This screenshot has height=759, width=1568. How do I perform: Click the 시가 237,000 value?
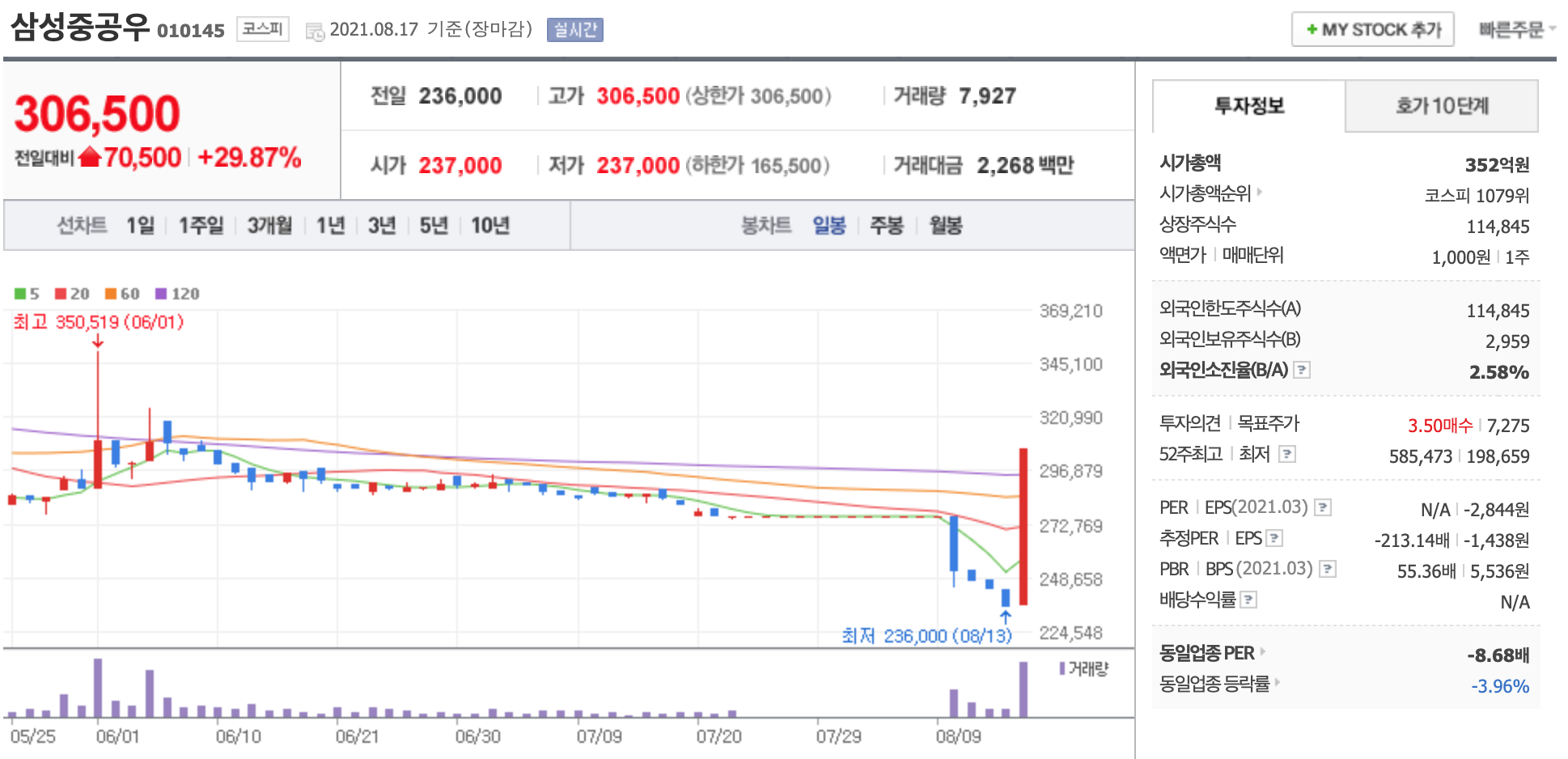(x=460, y=166)
